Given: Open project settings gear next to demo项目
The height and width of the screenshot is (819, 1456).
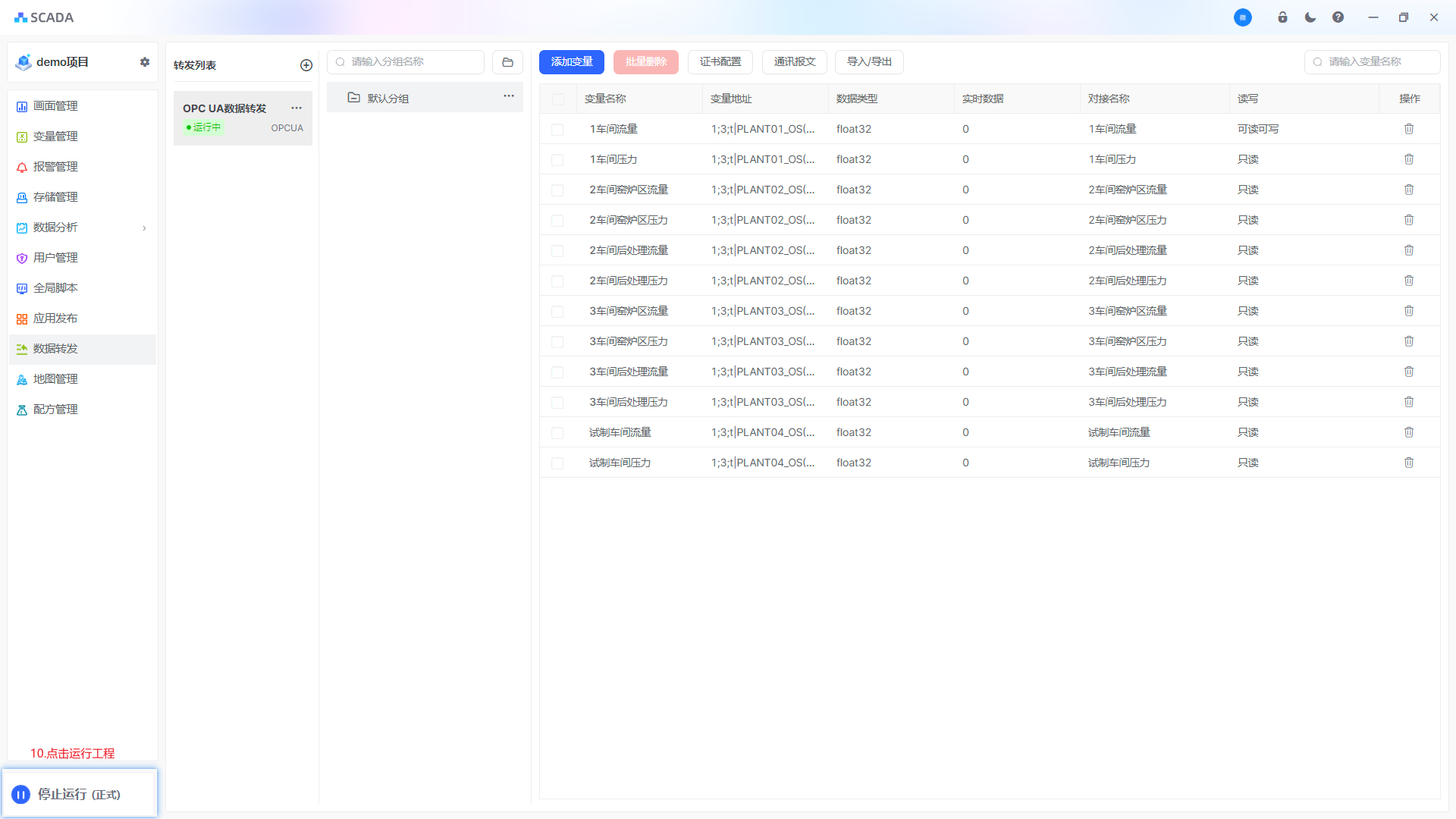Looking at the screenshot, I should pos(145,62).
